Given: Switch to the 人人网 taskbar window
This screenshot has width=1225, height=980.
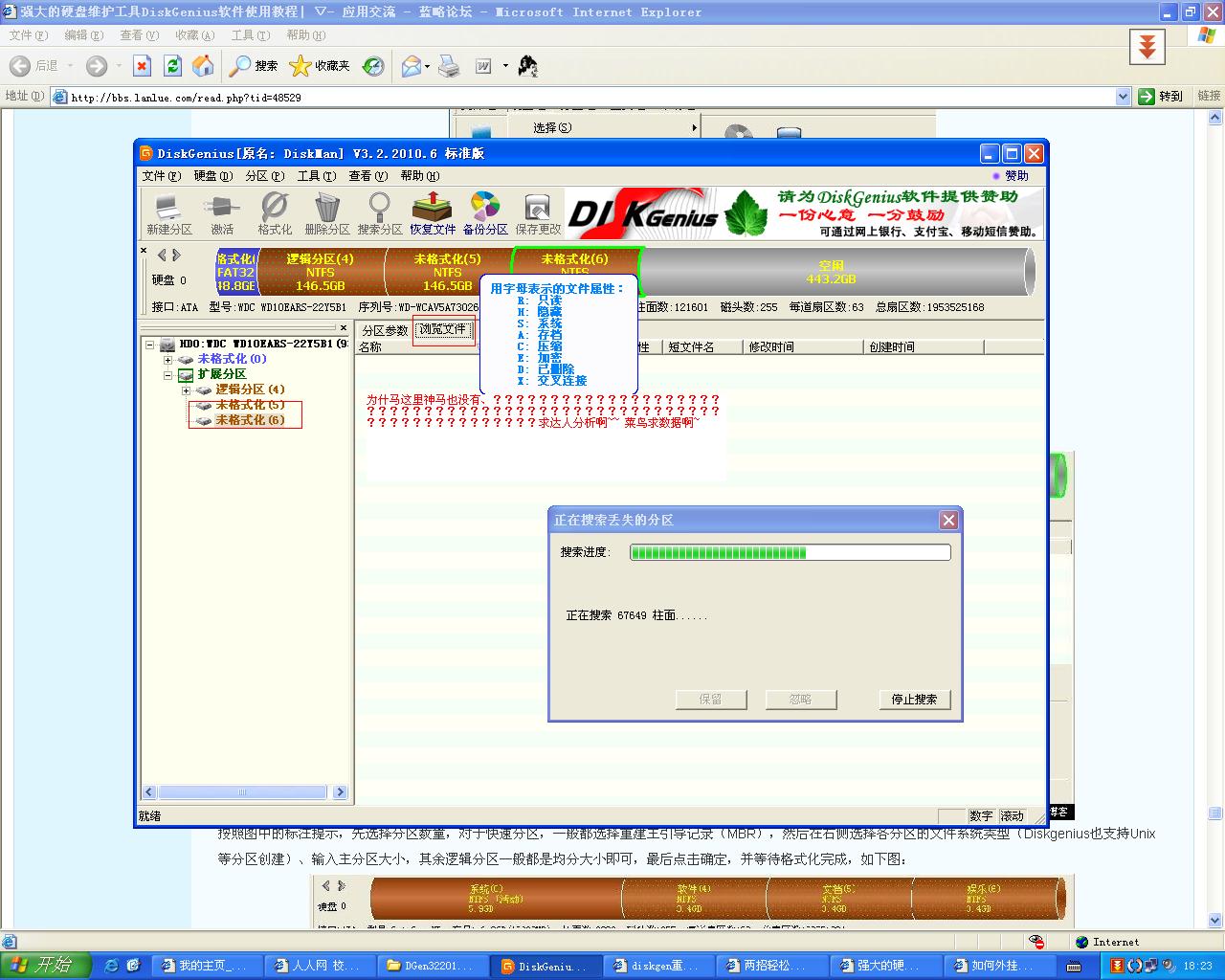Looking at the screenshot, I should pyautogui.click(x=319, y=966).
